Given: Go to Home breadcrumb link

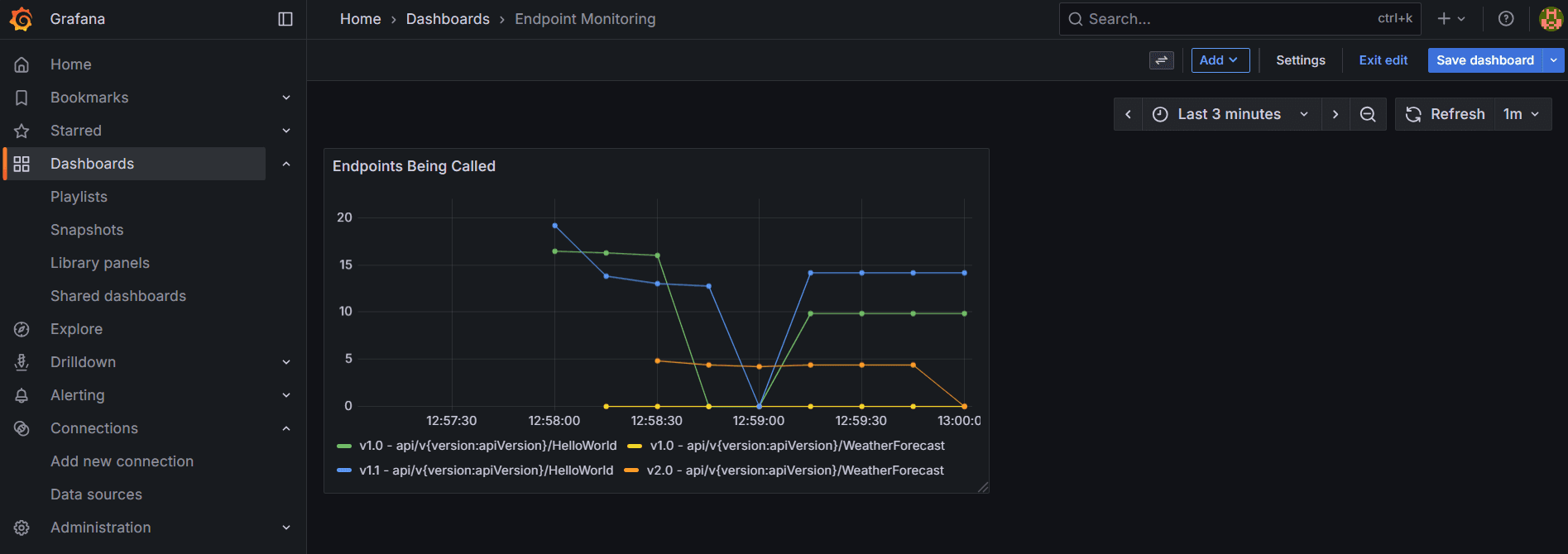Looking at the screenshot, I should (x=361, y=19).
